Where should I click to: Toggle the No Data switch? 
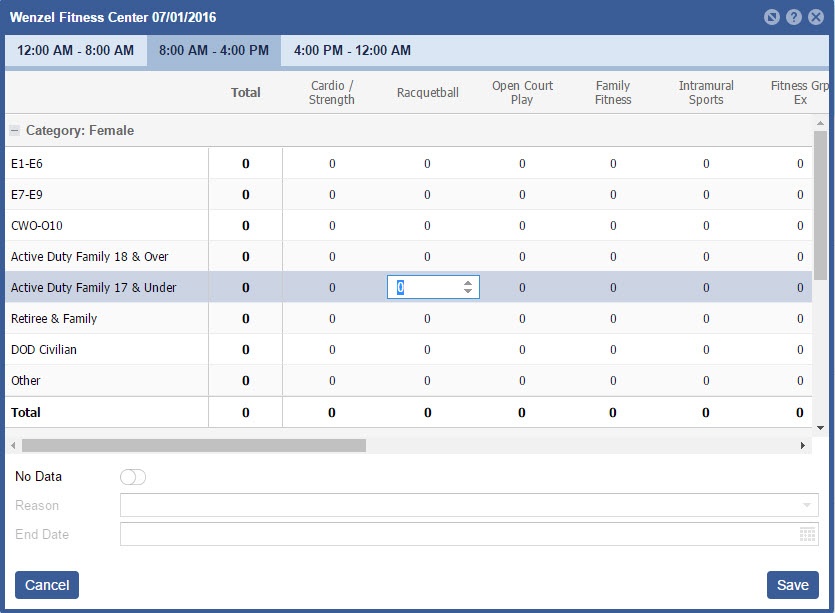[x=133, y=477]
